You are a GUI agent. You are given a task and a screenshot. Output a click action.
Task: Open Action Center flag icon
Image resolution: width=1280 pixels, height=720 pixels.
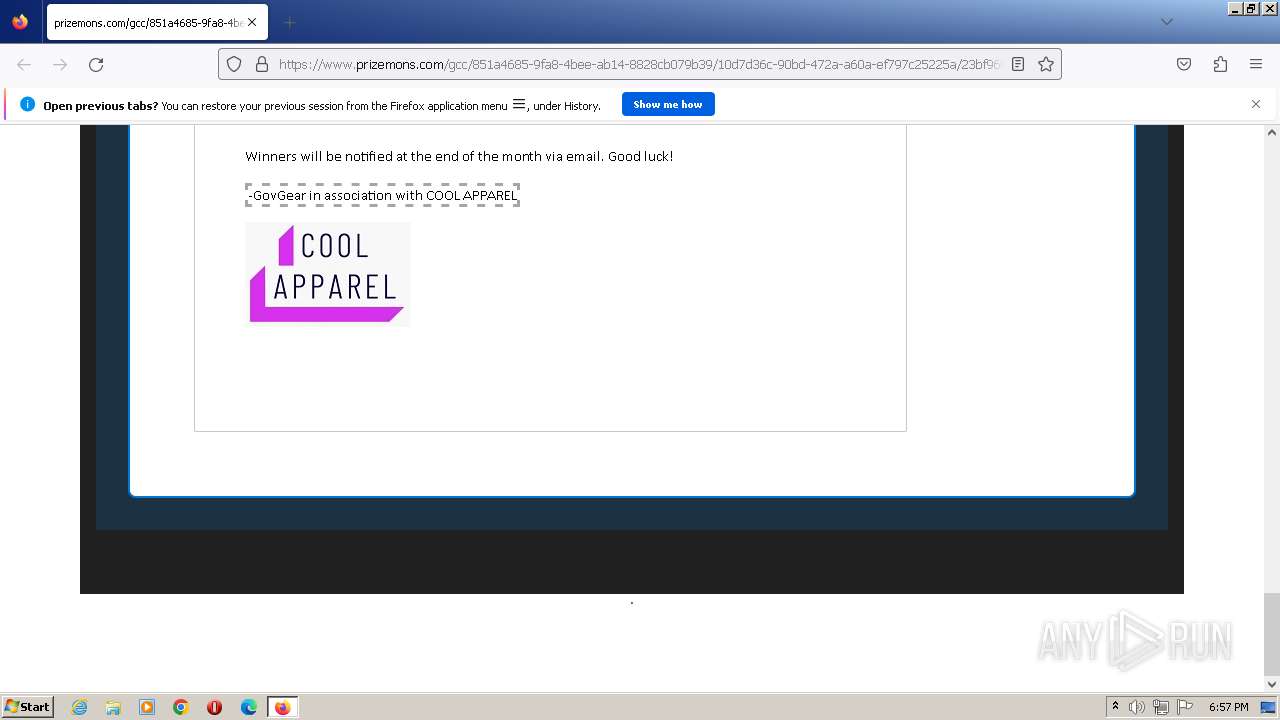pyautogui.click(x=1185, y=707)
